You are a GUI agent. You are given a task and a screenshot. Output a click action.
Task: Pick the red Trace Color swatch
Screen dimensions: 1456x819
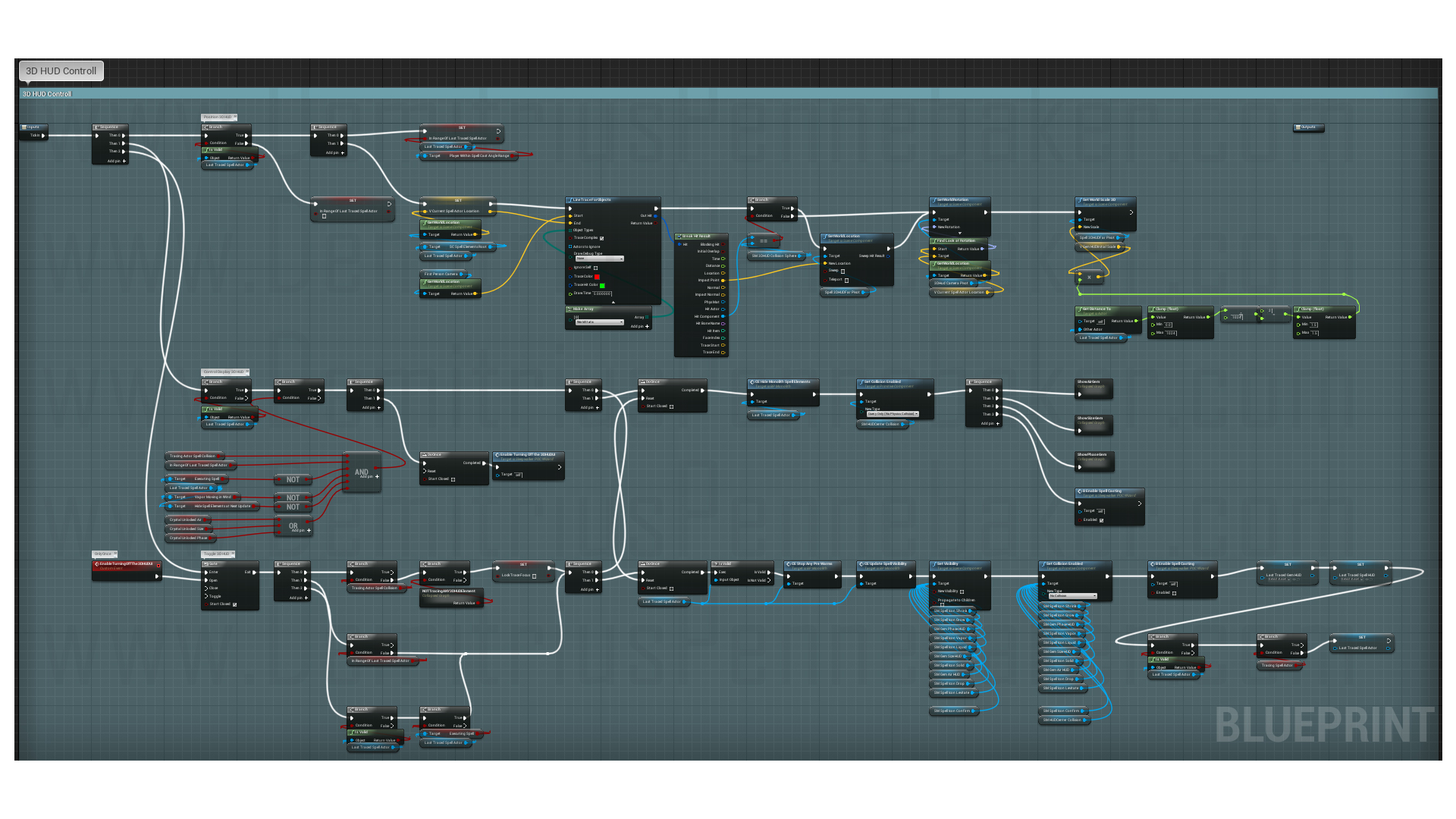click(597, 277)
